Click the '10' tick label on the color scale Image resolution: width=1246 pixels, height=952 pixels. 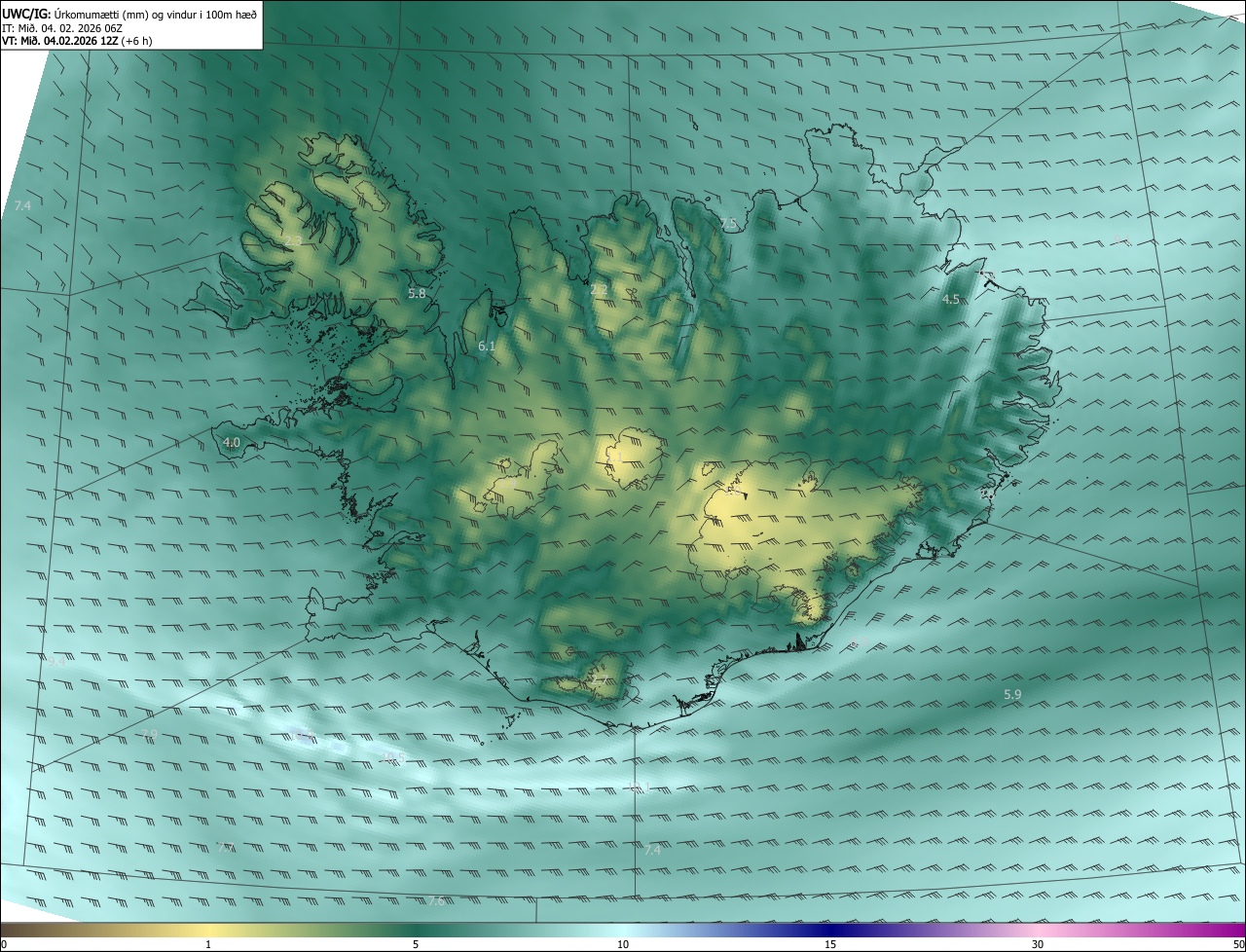coord(623,944)
